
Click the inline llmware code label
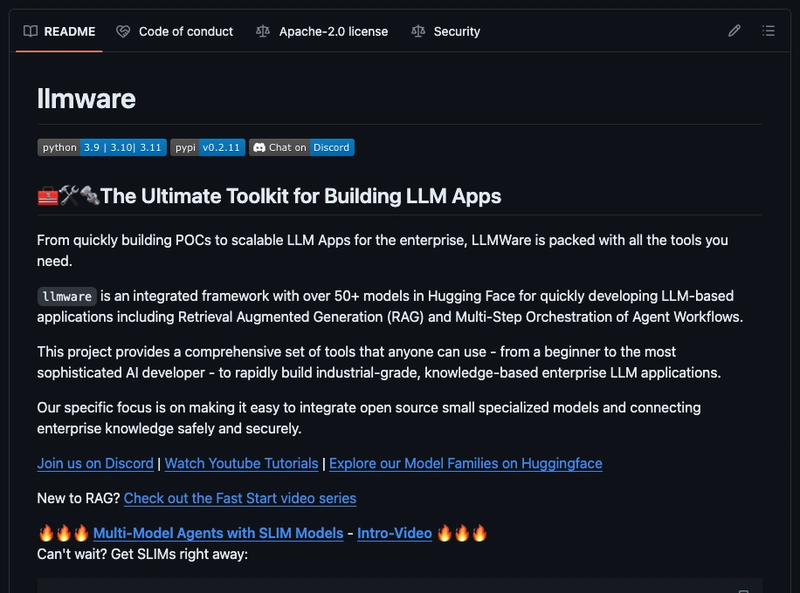point(67,296)
